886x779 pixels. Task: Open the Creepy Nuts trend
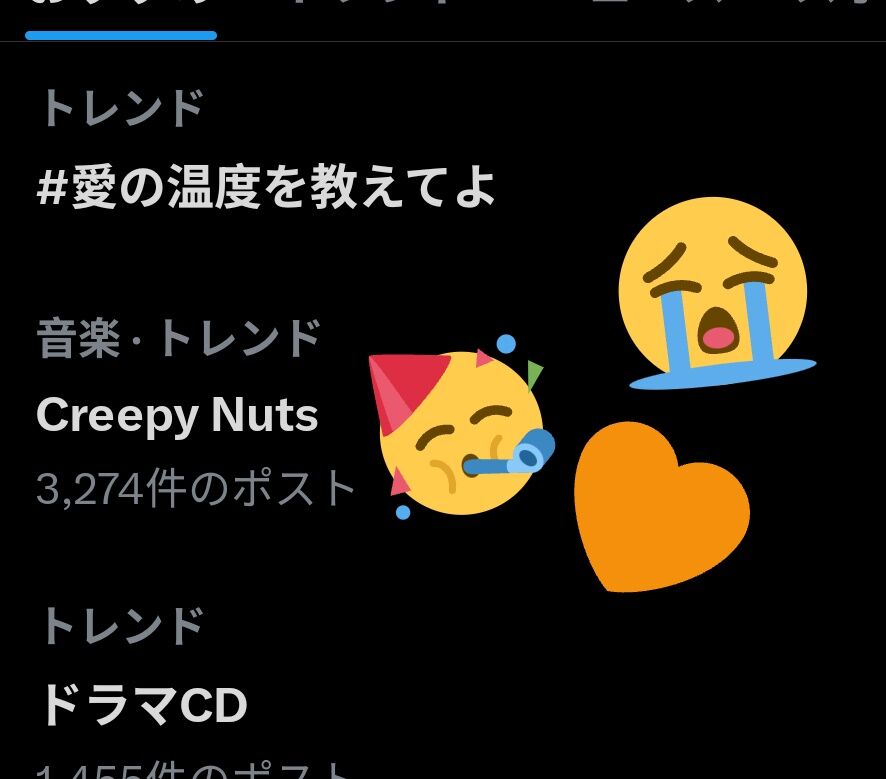177,415
